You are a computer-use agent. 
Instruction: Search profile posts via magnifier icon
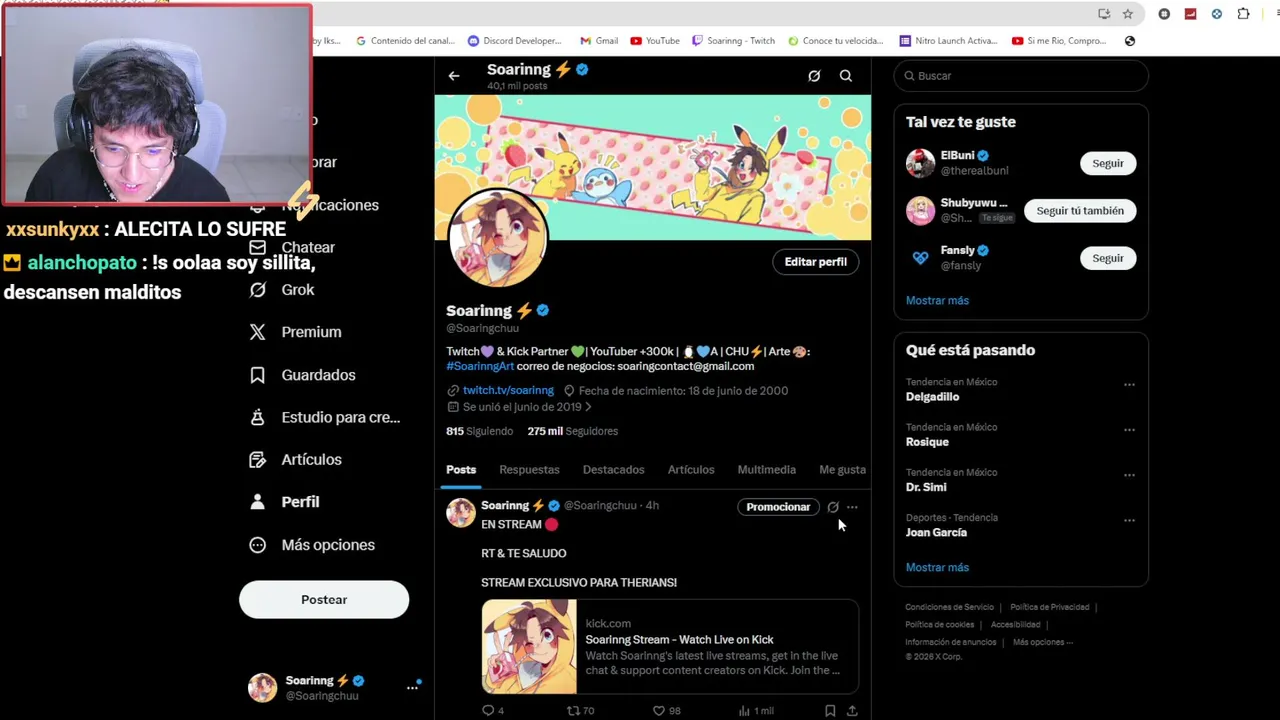[x=846, y=76]
